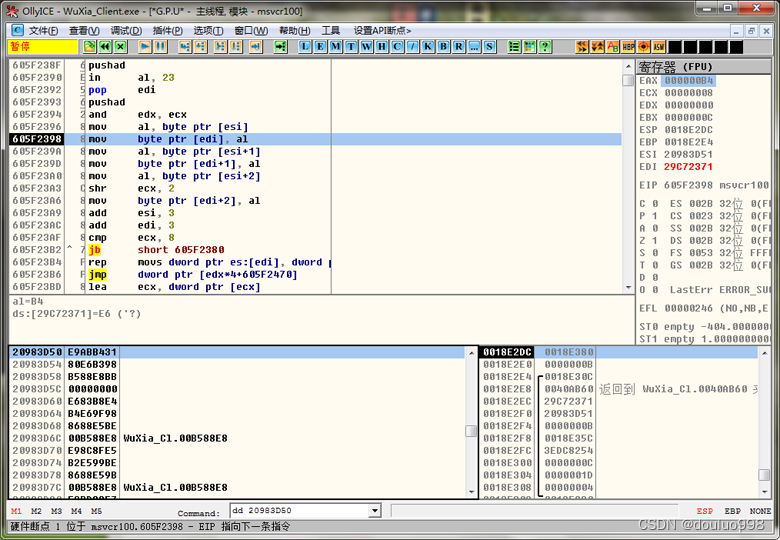Screen dimensions: 780x540
Task: Click the 寄存器 (FPU) registers header
Action: (x=703, y=67)
